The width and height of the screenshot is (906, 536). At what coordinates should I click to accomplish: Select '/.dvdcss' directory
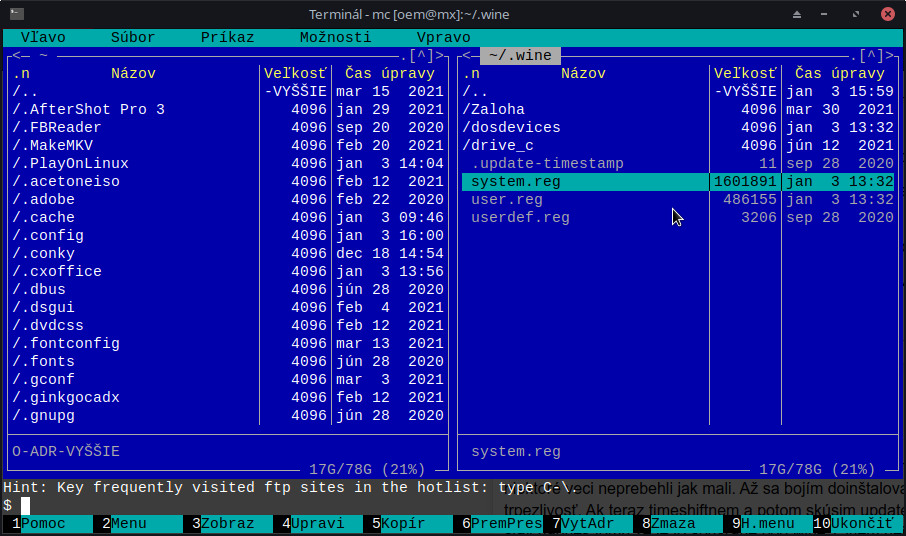(228, 325)
